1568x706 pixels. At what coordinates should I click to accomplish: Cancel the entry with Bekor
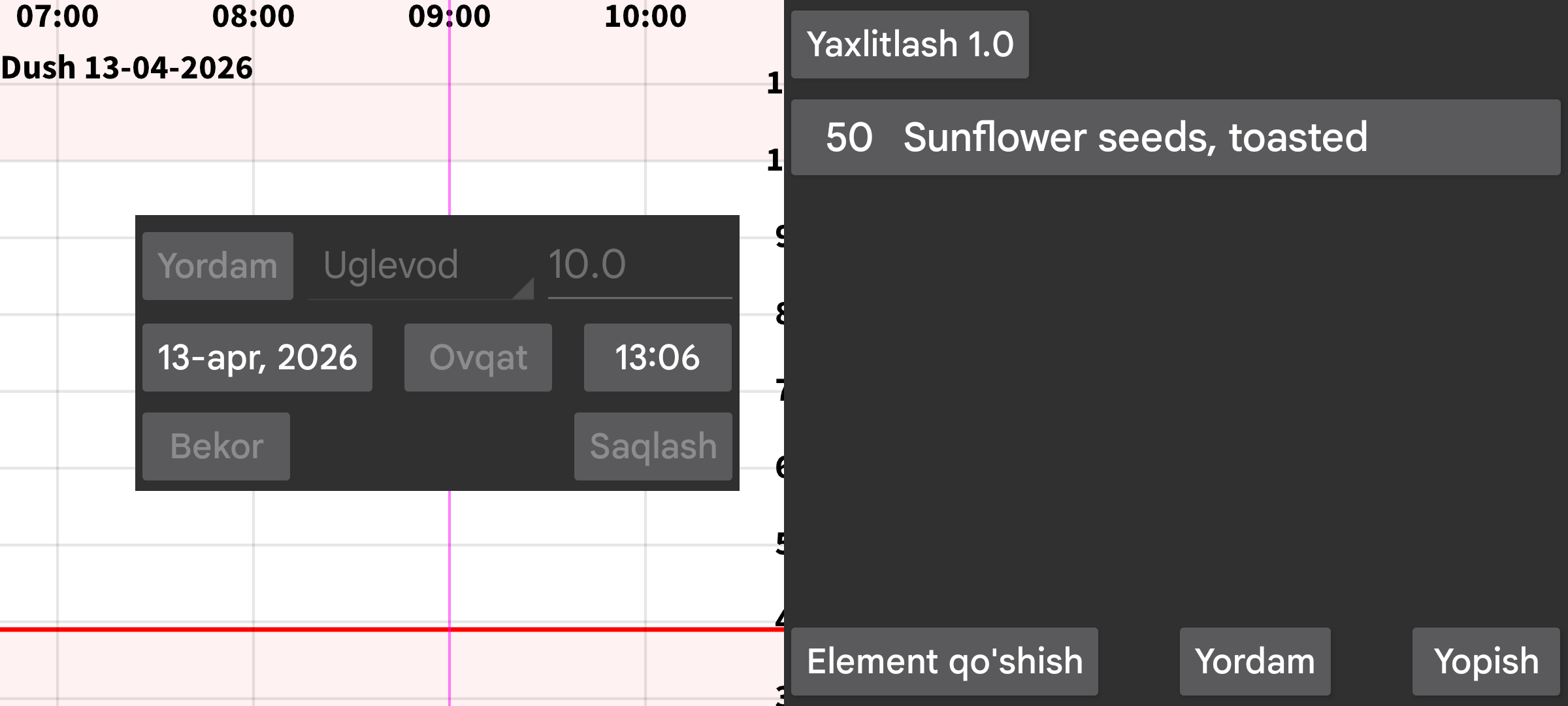click(216, 446)
